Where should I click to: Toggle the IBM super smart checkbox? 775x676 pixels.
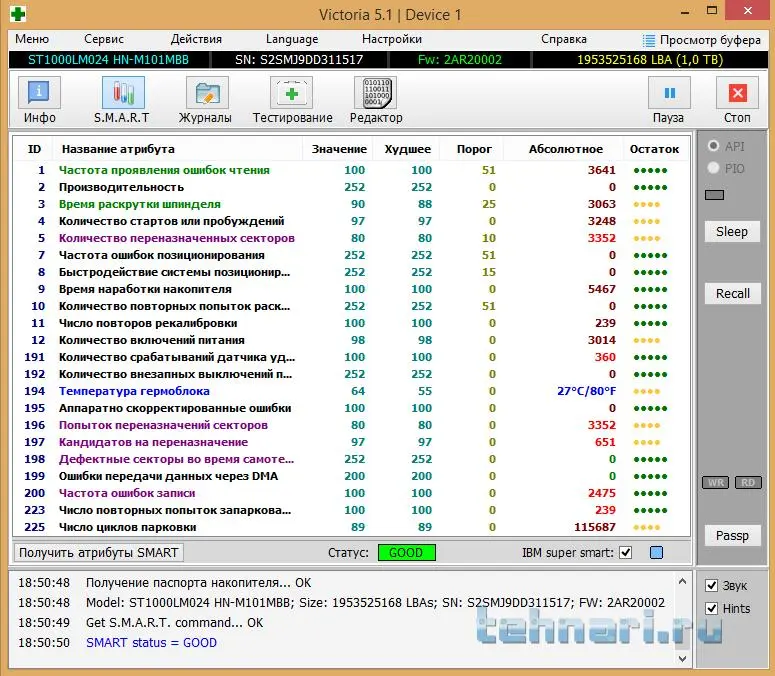pyautogui.click(x=626, y=553)
